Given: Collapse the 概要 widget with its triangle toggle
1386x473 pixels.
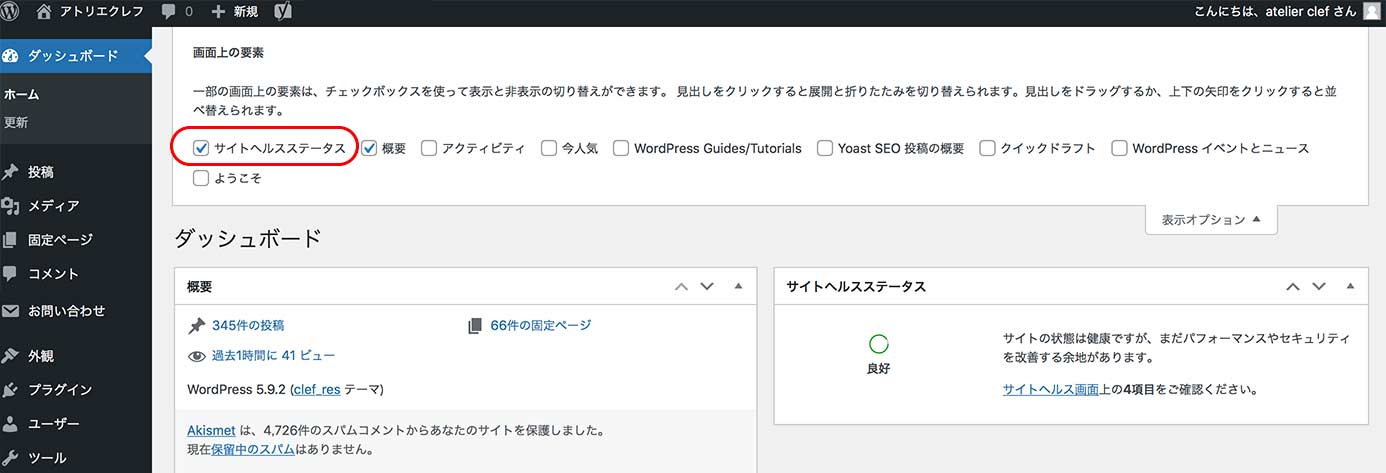Looking at the screenshot, I should [738, 286].
